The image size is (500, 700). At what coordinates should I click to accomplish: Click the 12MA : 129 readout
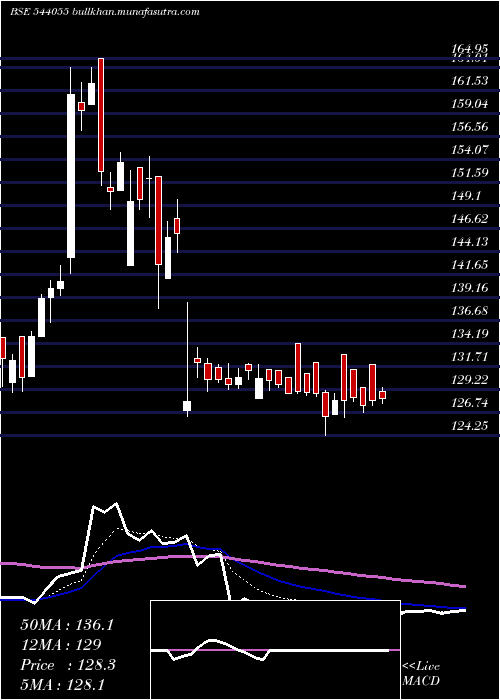61,644
